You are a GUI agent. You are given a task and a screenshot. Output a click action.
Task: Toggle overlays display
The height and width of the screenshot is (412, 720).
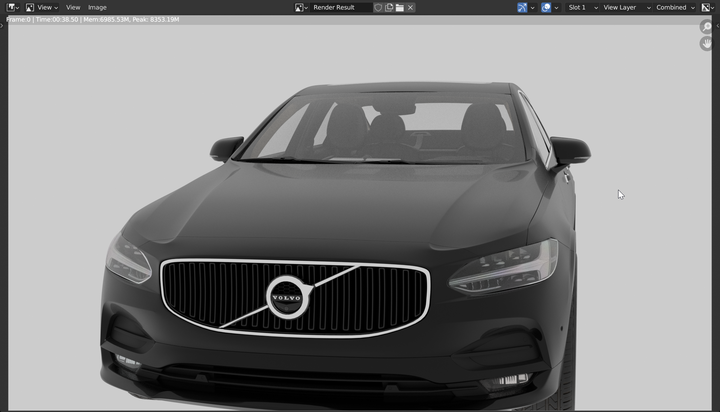[x=546, y=7]
